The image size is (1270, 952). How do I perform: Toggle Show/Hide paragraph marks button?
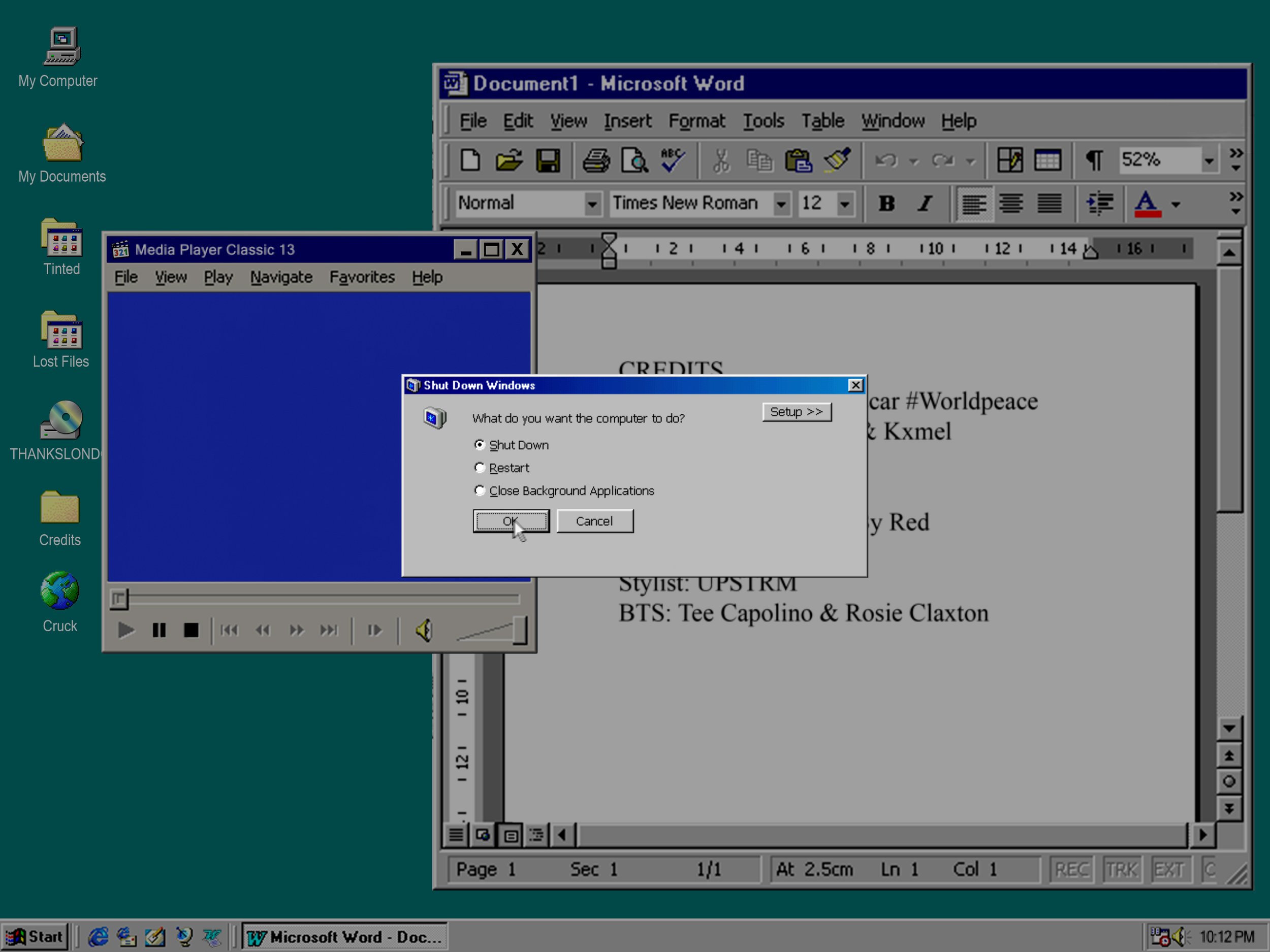click(1094, 160)
